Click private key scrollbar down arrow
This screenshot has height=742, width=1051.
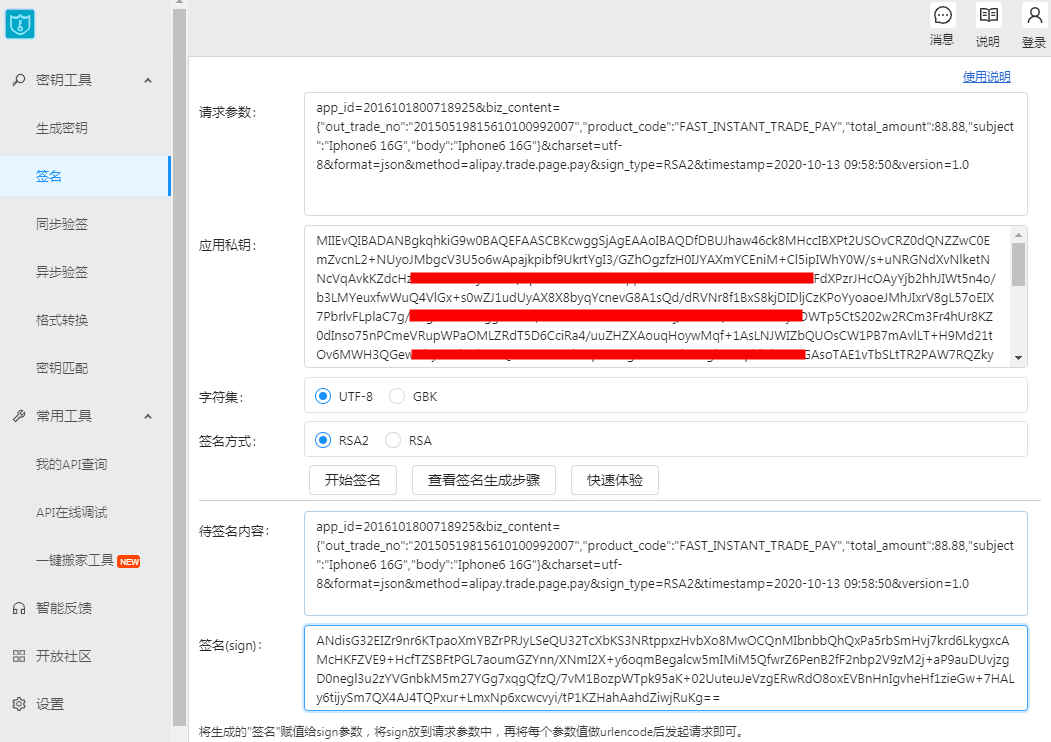pos(1018,358)
